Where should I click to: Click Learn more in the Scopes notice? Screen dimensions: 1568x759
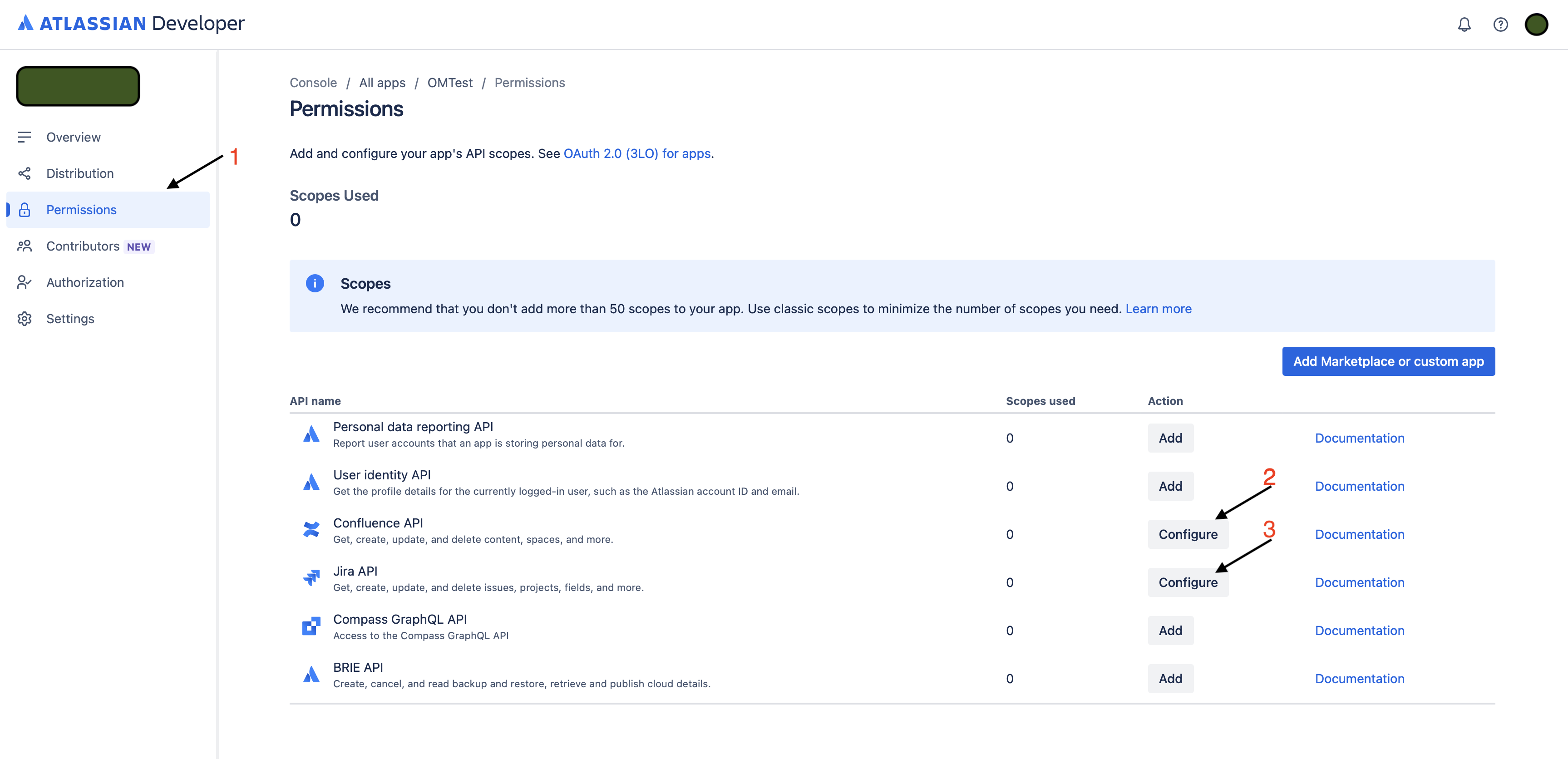point(1159,309)
